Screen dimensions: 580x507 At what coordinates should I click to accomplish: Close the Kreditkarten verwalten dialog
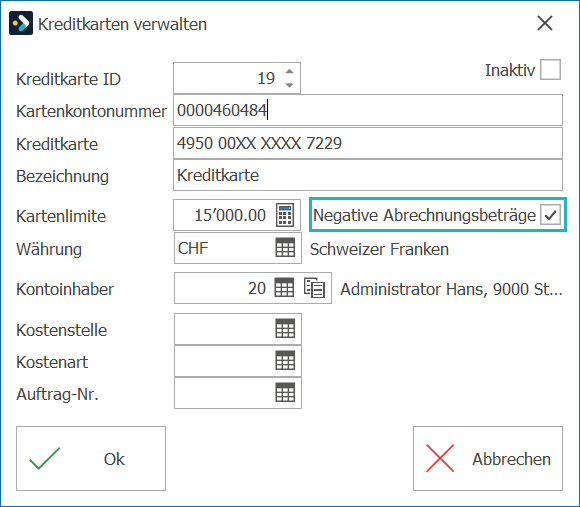click(x=545, y=23)
